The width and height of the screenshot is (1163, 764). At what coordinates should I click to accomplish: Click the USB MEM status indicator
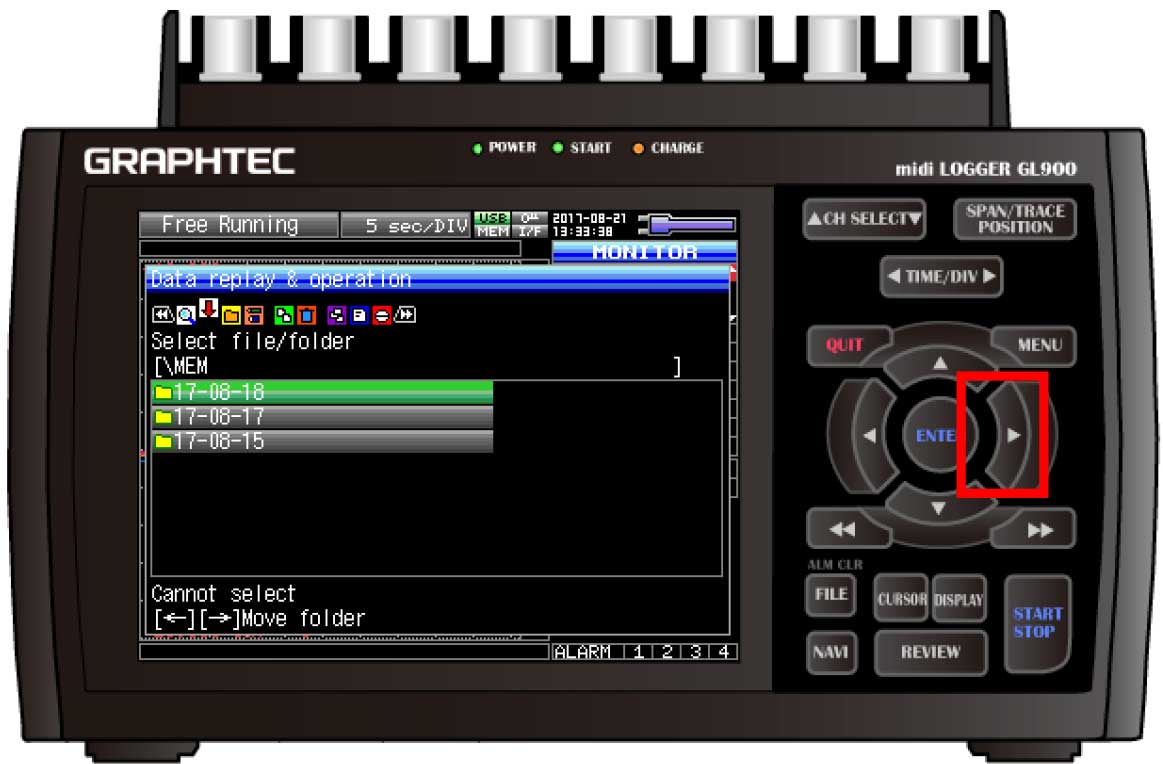492,225
